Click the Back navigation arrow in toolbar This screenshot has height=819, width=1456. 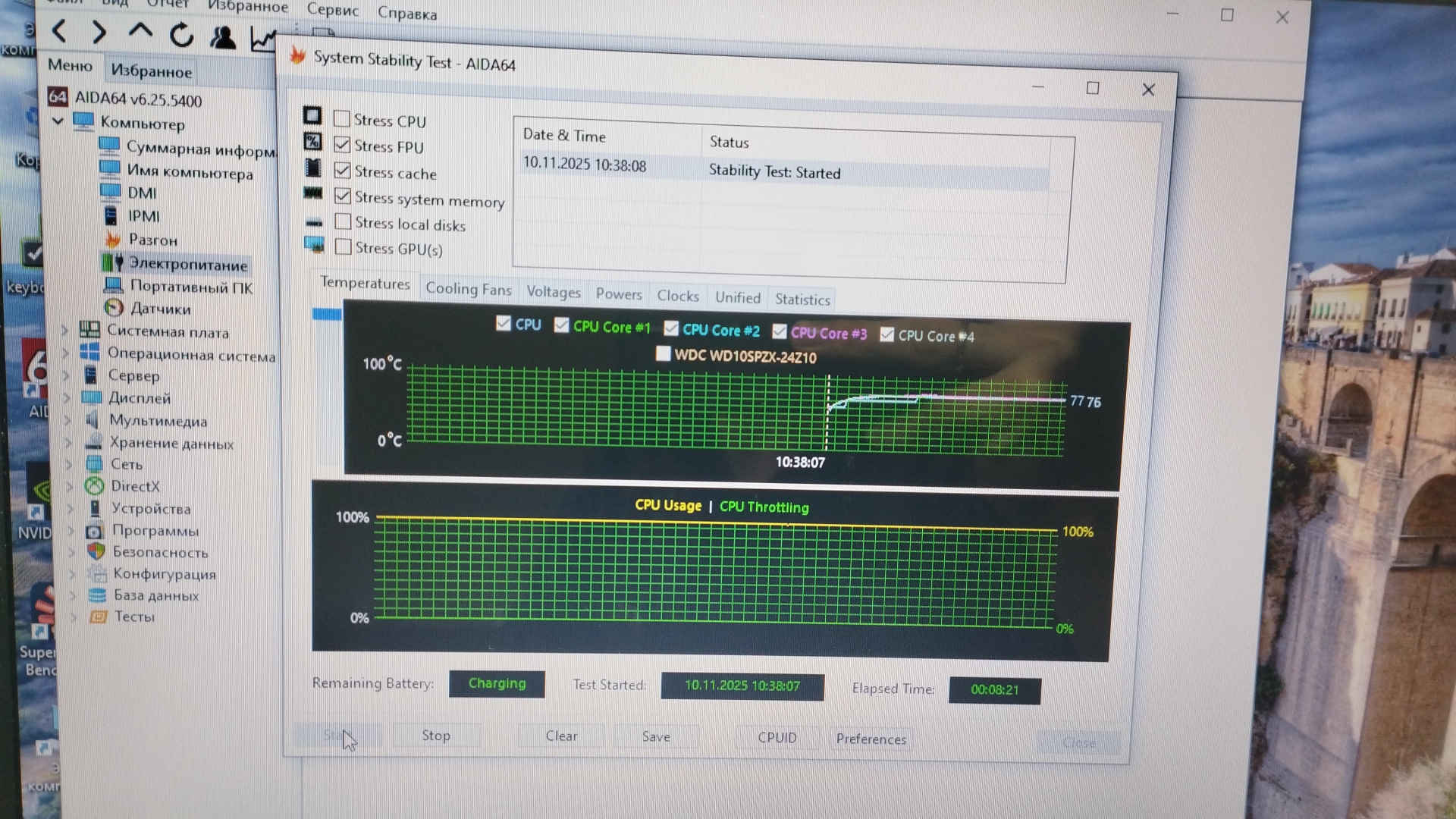pyautogui.click(x=60, y=32)
